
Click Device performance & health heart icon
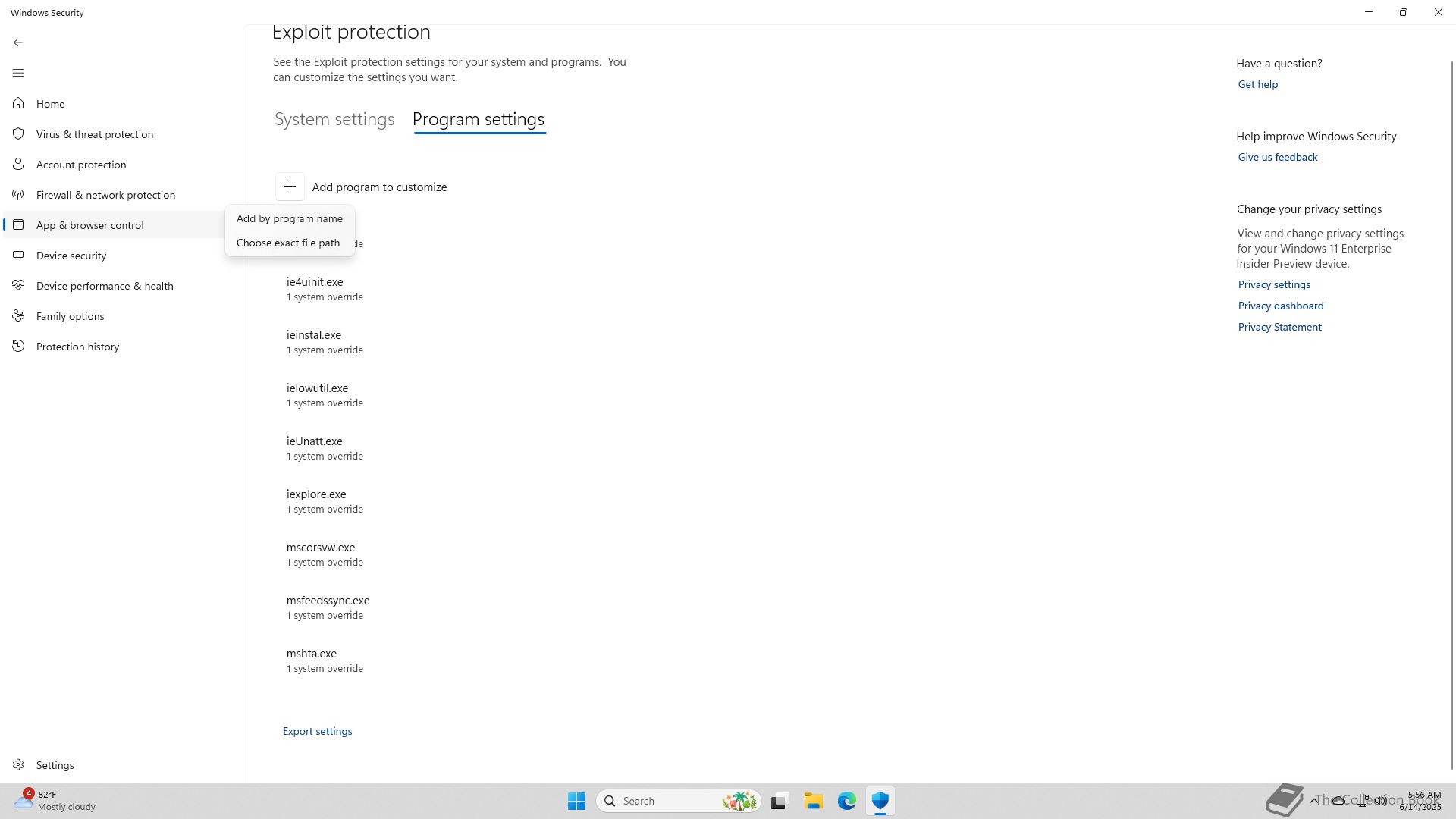[18, 286]
